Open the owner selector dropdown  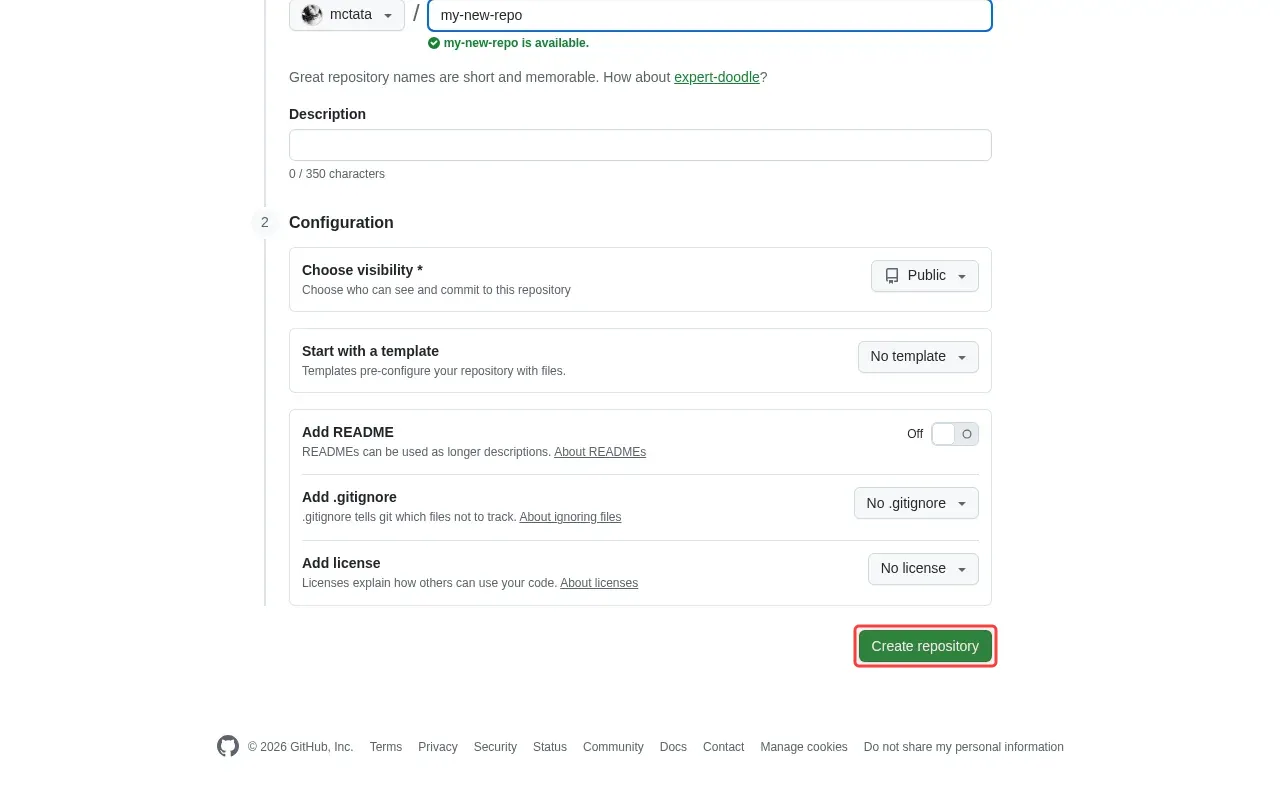[347, 15]
